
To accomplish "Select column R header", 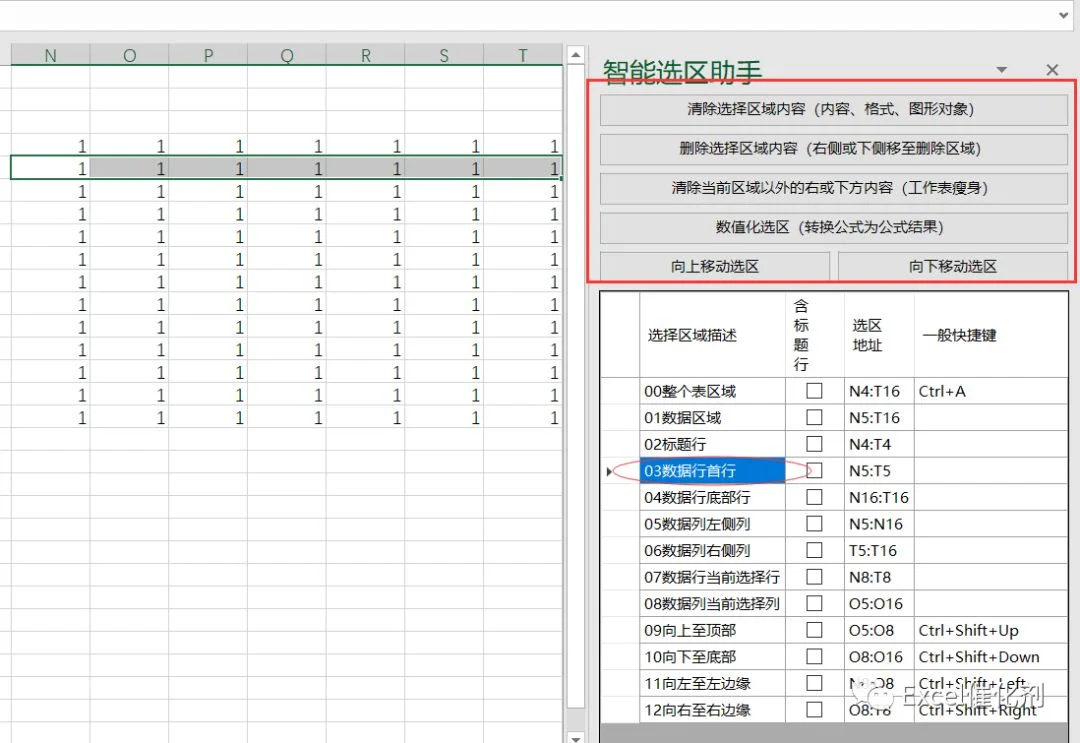I will 365,55.
